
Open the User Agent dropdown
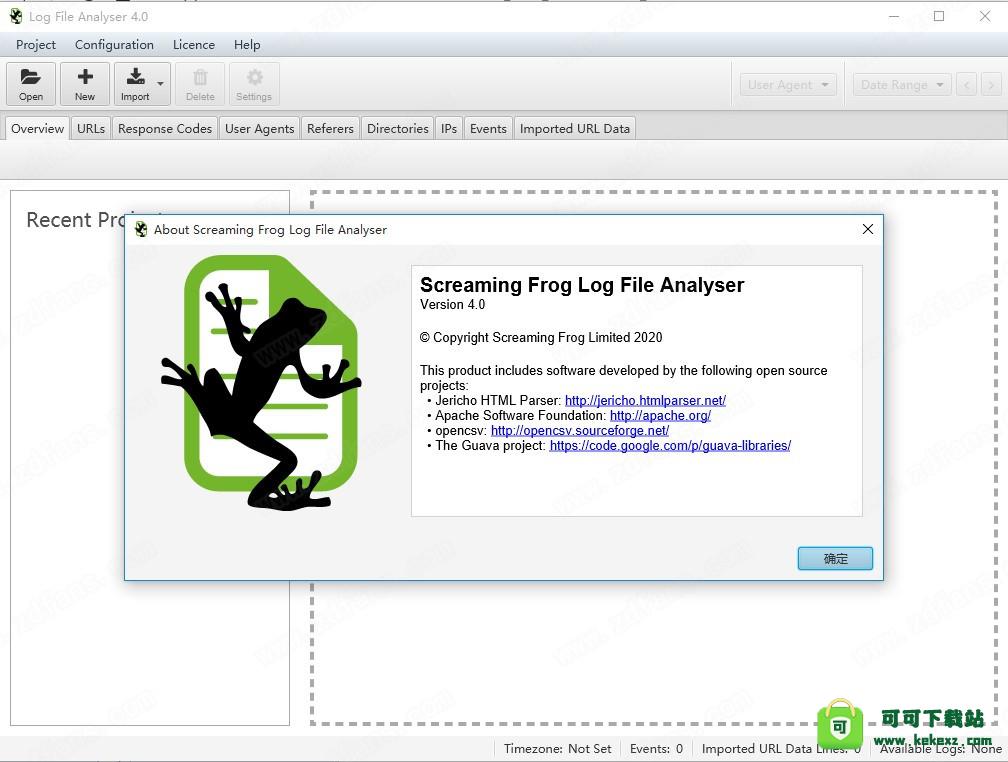788,85
